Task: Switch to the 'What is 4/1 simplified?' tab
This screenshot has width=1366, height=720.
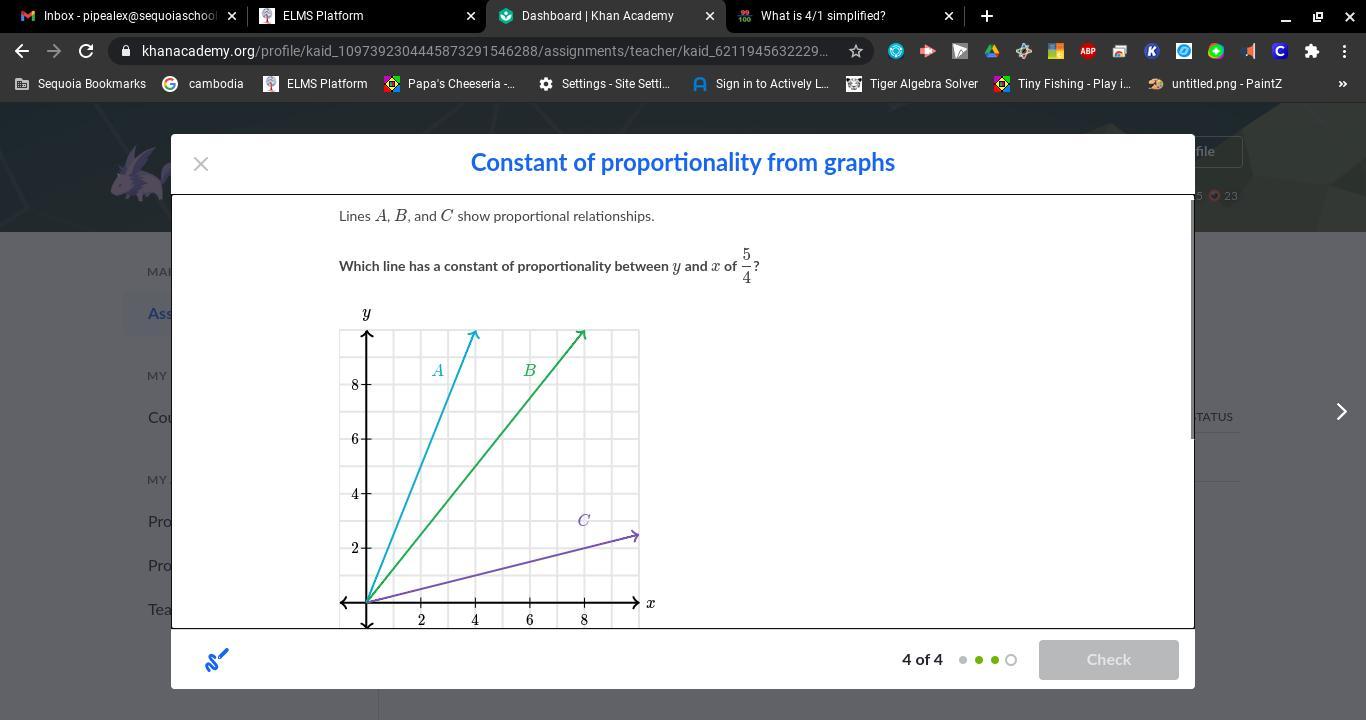Action: [843, 16]
